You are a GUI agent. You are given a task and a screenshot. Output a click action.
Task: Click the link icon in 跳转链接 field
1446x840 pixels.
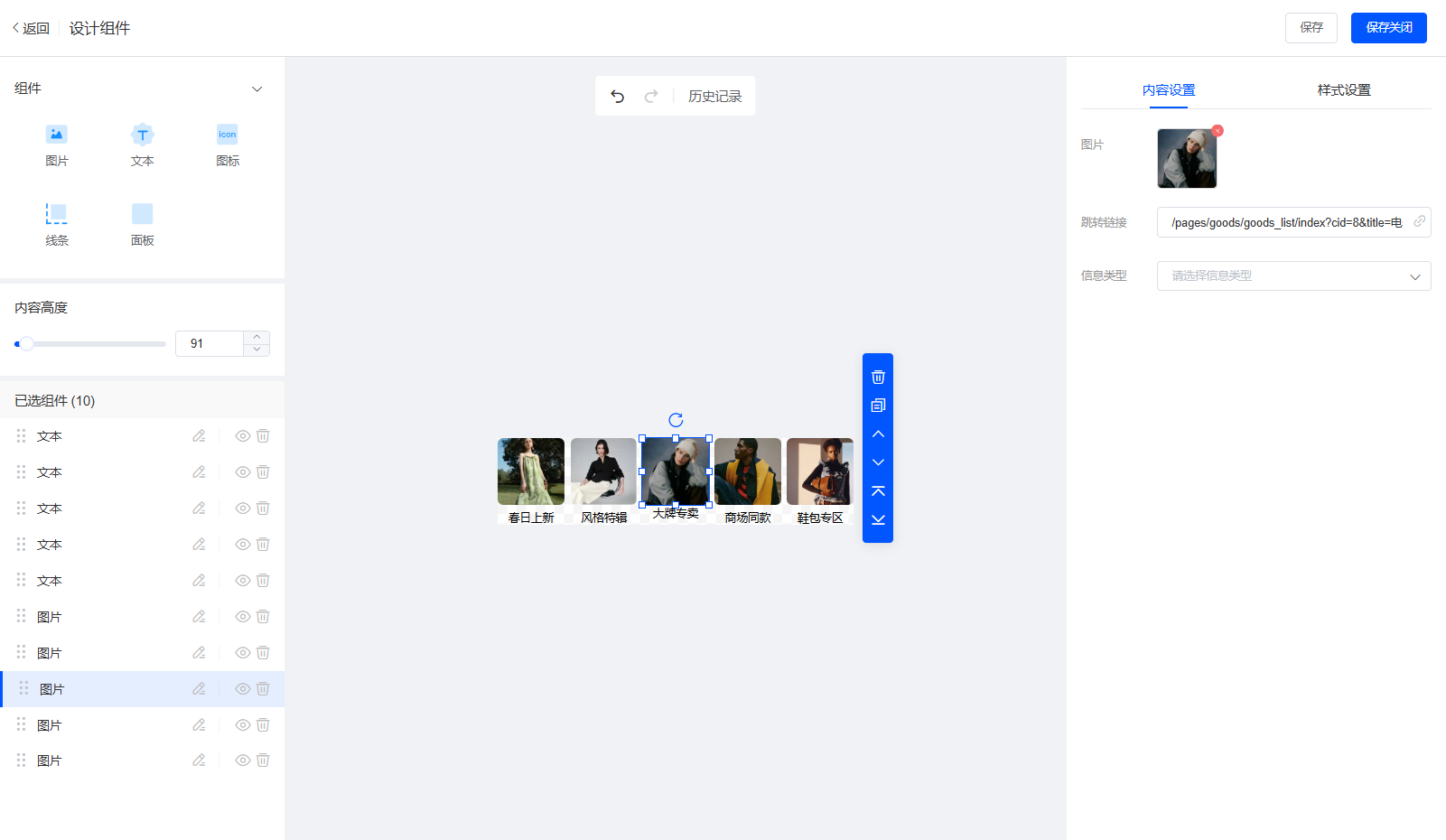point(1419,221)
